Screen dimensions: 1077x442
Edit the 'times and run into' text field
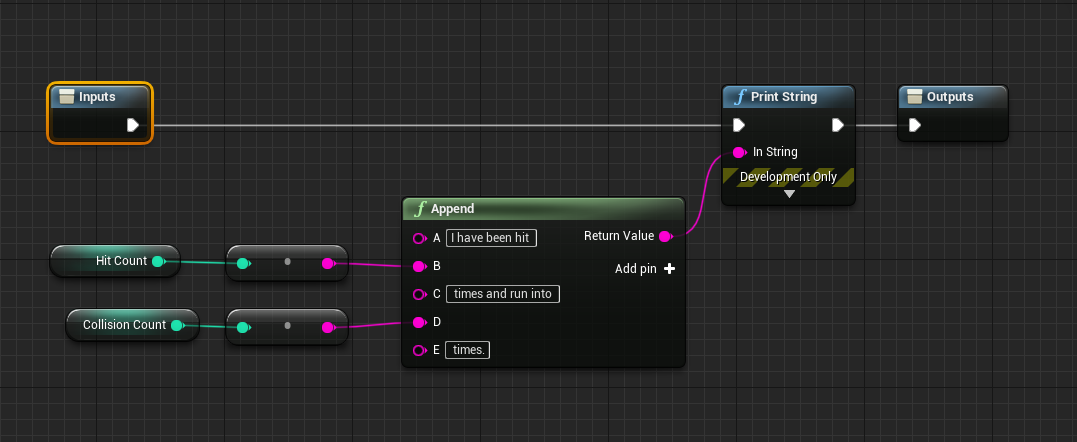point(504,294)
